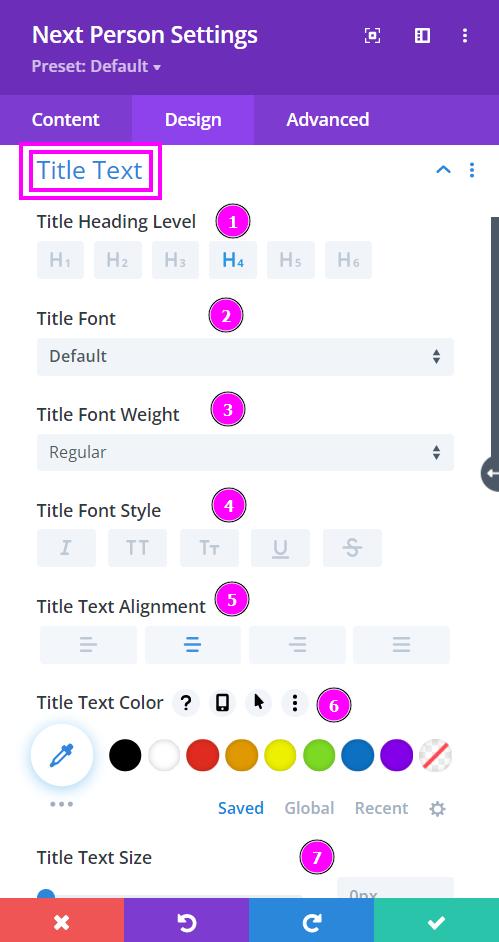This screenshot has height=942, width=499.
Task: Align title text to the right
Action: tap(297, 645)
